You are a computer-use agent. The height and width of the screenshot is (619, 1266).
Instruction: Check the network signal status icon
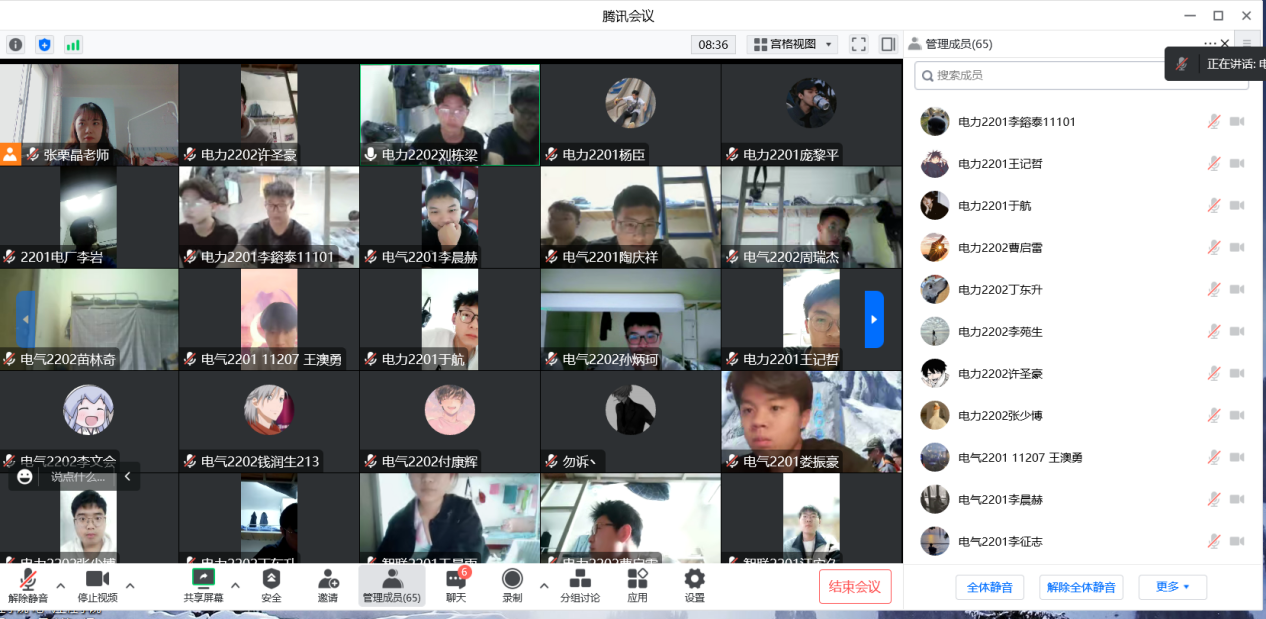pyautogui.click(x=72, y=44)
